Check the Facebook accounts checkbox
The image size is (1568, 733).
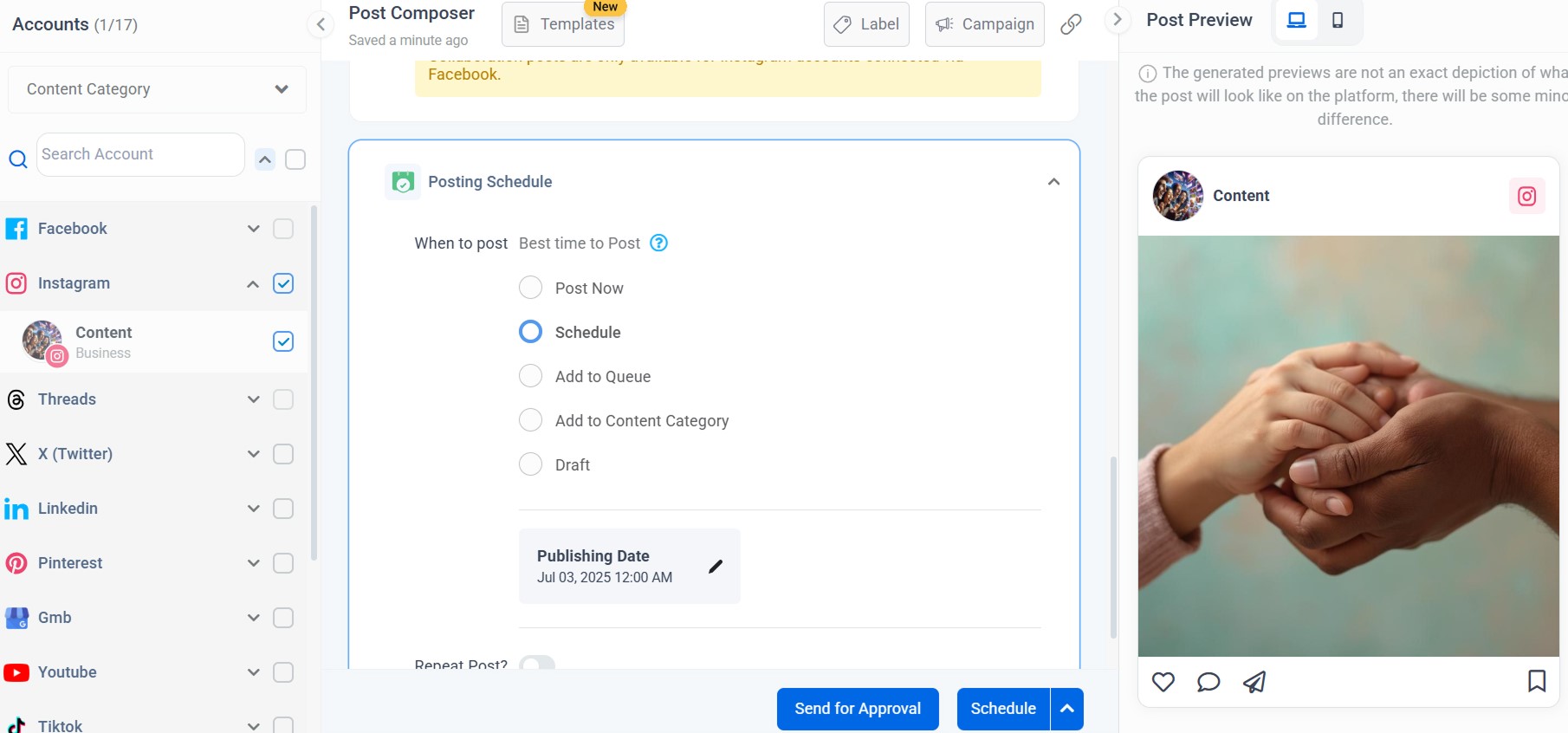283,229
